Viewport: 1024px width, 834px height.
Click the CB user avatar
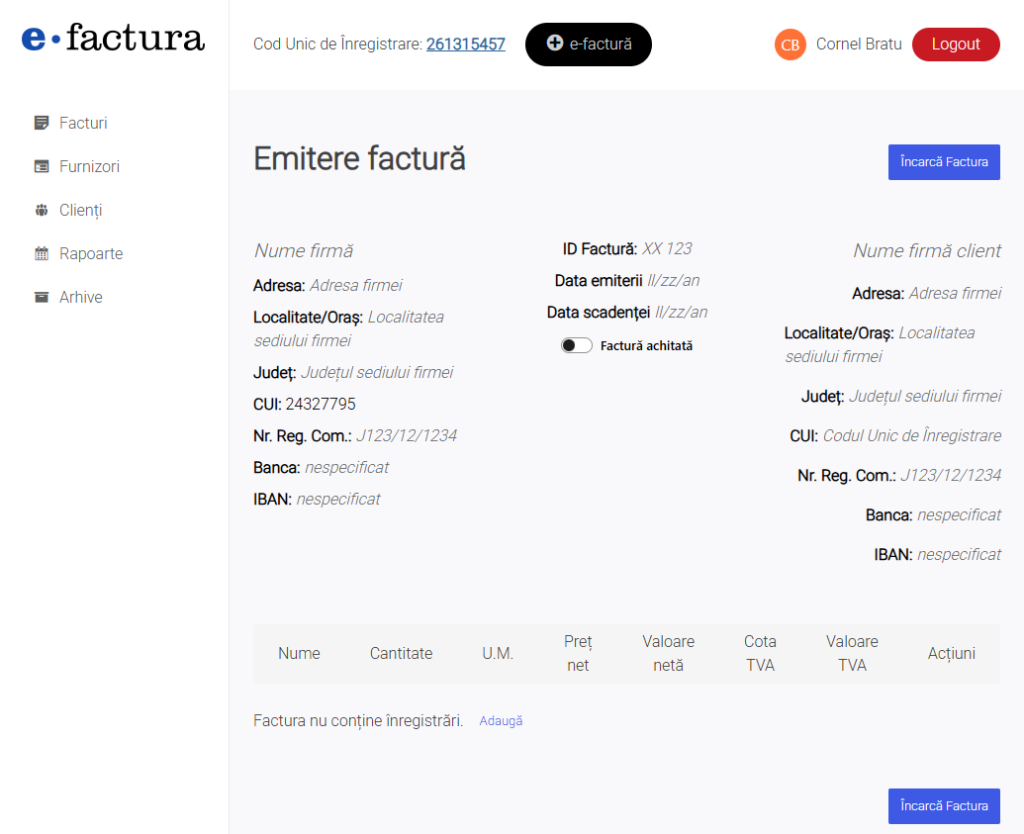point(790,45)
